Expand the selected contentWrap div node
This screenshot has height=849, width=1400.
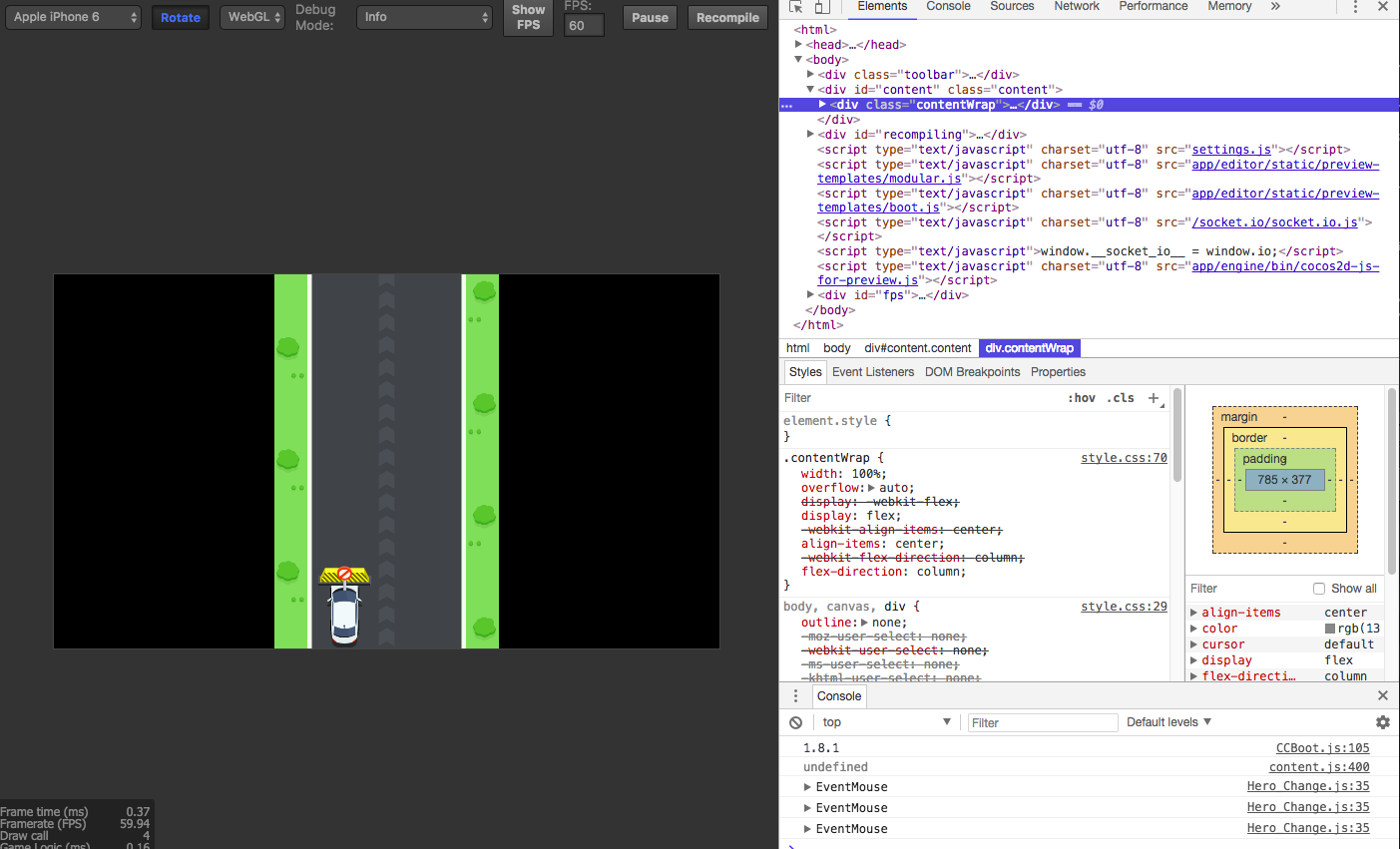point(822,105)
